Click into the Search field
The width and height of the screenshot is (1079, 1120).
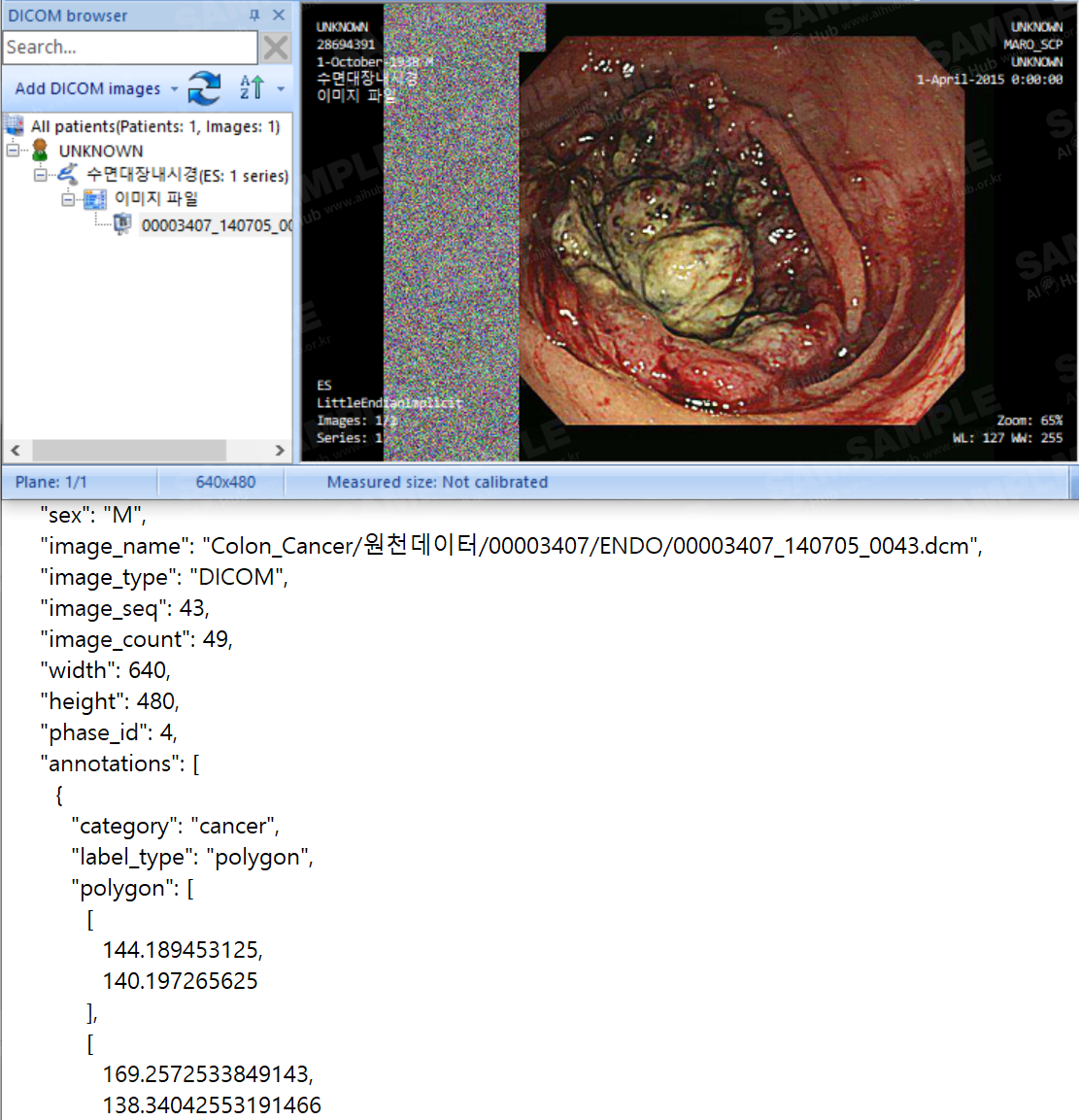tap(129, 47)
